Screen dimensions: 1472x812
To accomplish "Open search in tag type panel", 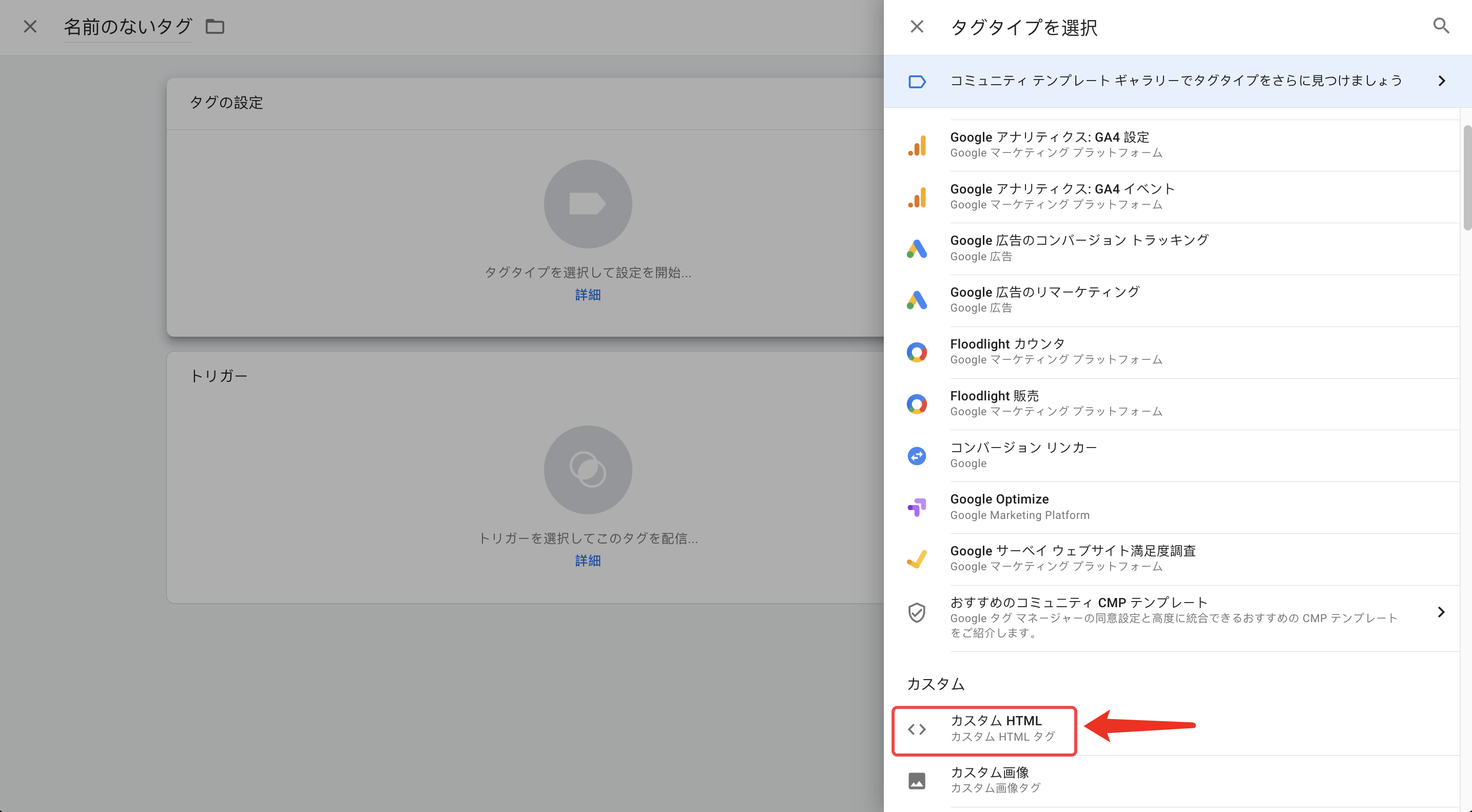I will tap(1441, 26).
